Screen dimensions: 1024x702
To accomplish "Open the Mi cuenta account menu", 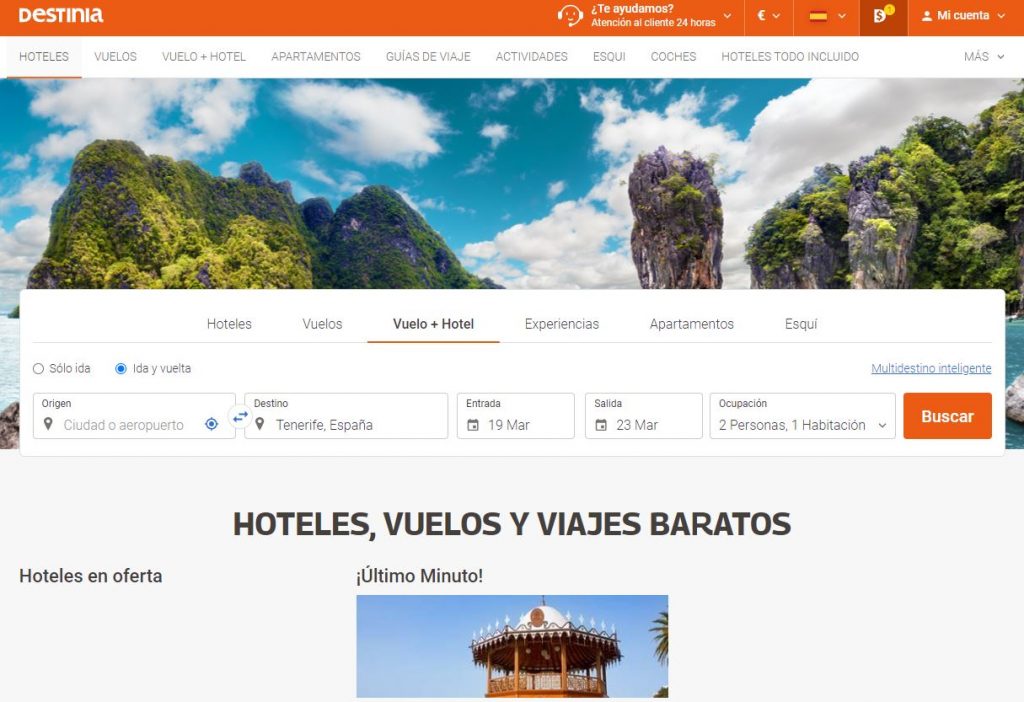I will pos(963,16).
